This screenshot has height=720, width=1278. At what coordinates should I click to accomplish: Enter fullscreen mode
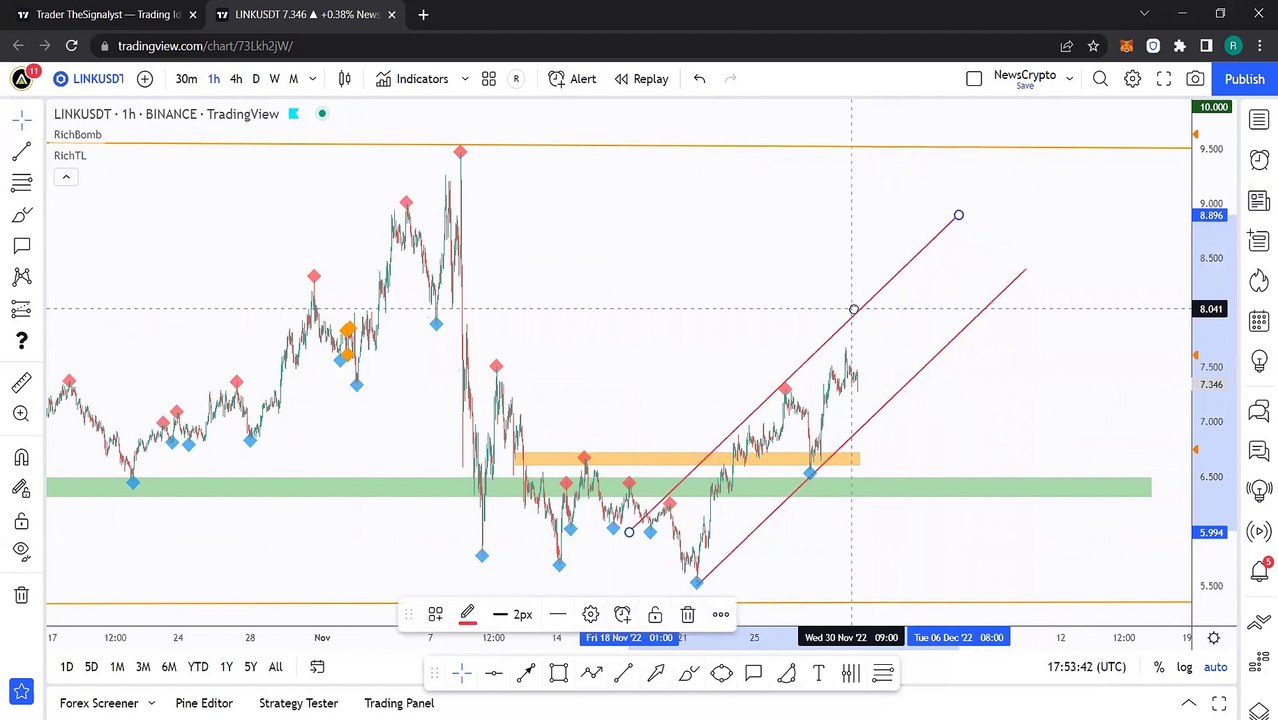pyautogui.click(x=1164, y=79)
